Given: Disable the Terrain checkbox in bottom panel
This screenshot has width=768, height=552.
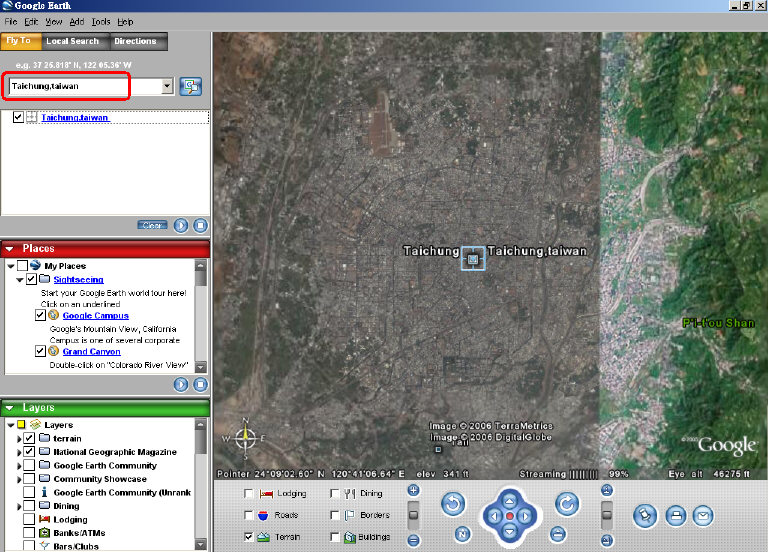Looking at the screenshot, I should [248, 537].
